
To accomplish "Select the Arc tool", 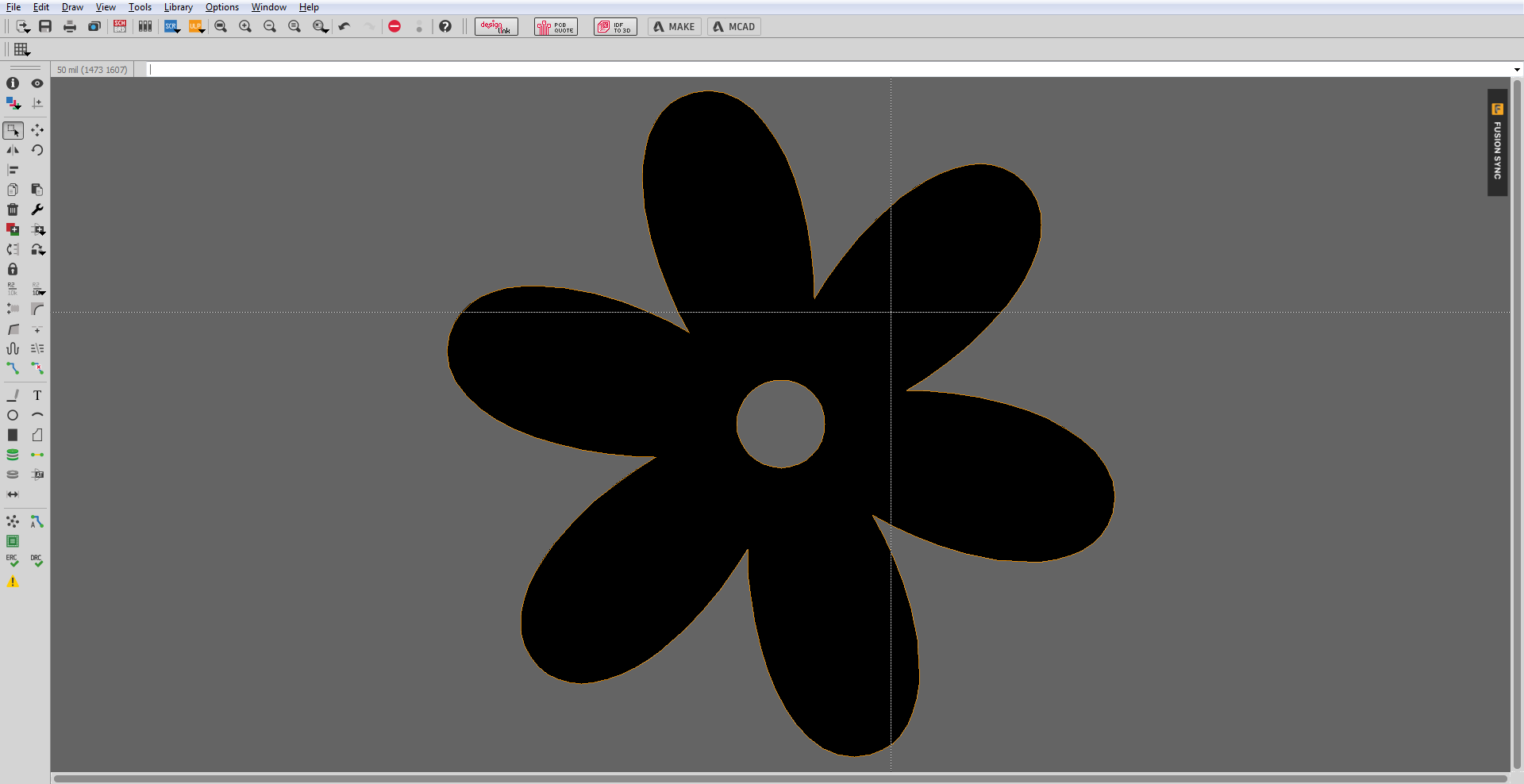I will pos(37,415).
